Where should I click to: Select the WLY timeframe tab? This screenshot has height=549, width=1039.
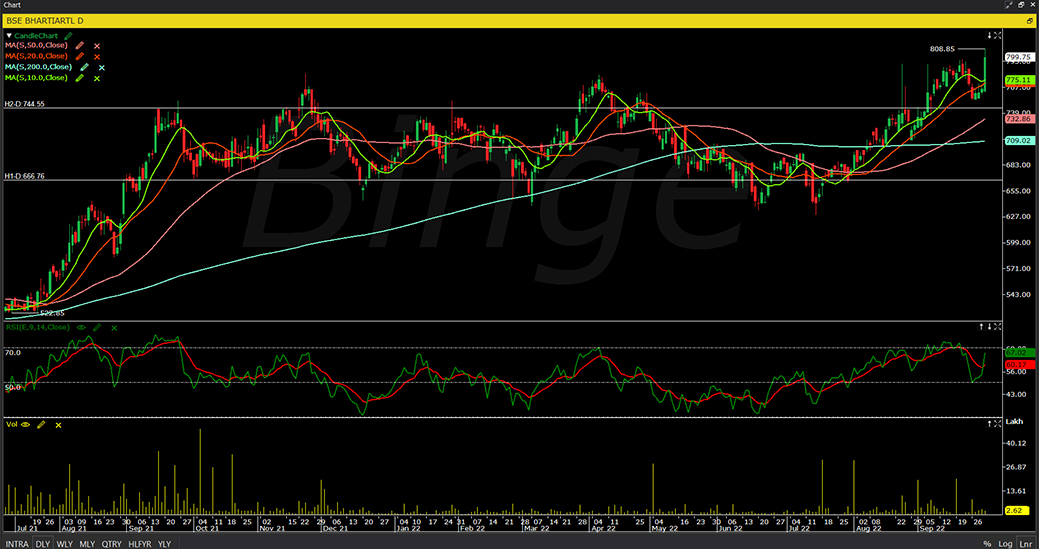coord(65,544)
